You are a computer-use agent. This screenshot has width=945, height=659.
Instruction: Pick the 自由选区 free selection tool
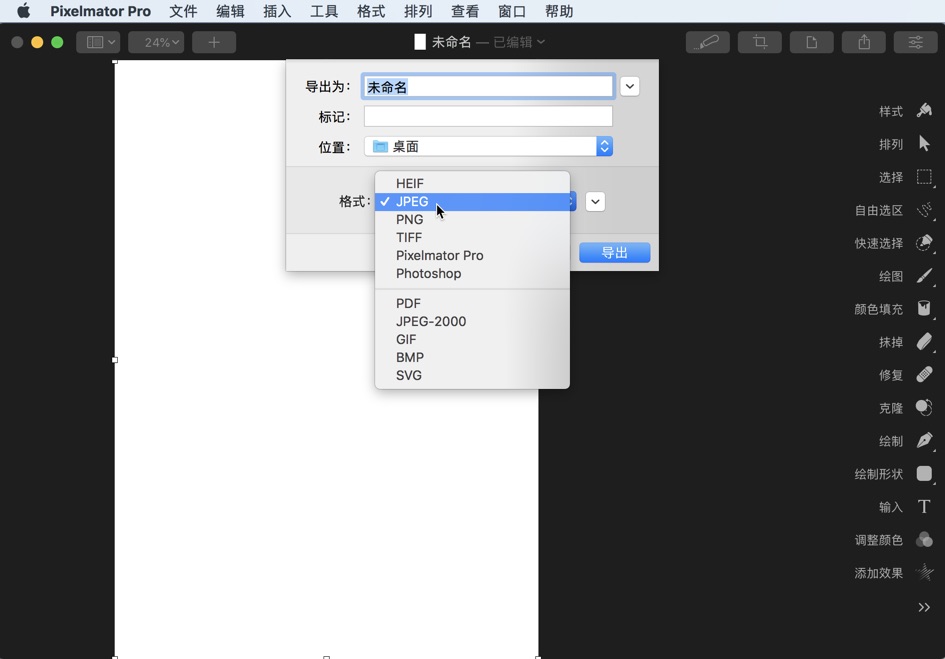924,210
